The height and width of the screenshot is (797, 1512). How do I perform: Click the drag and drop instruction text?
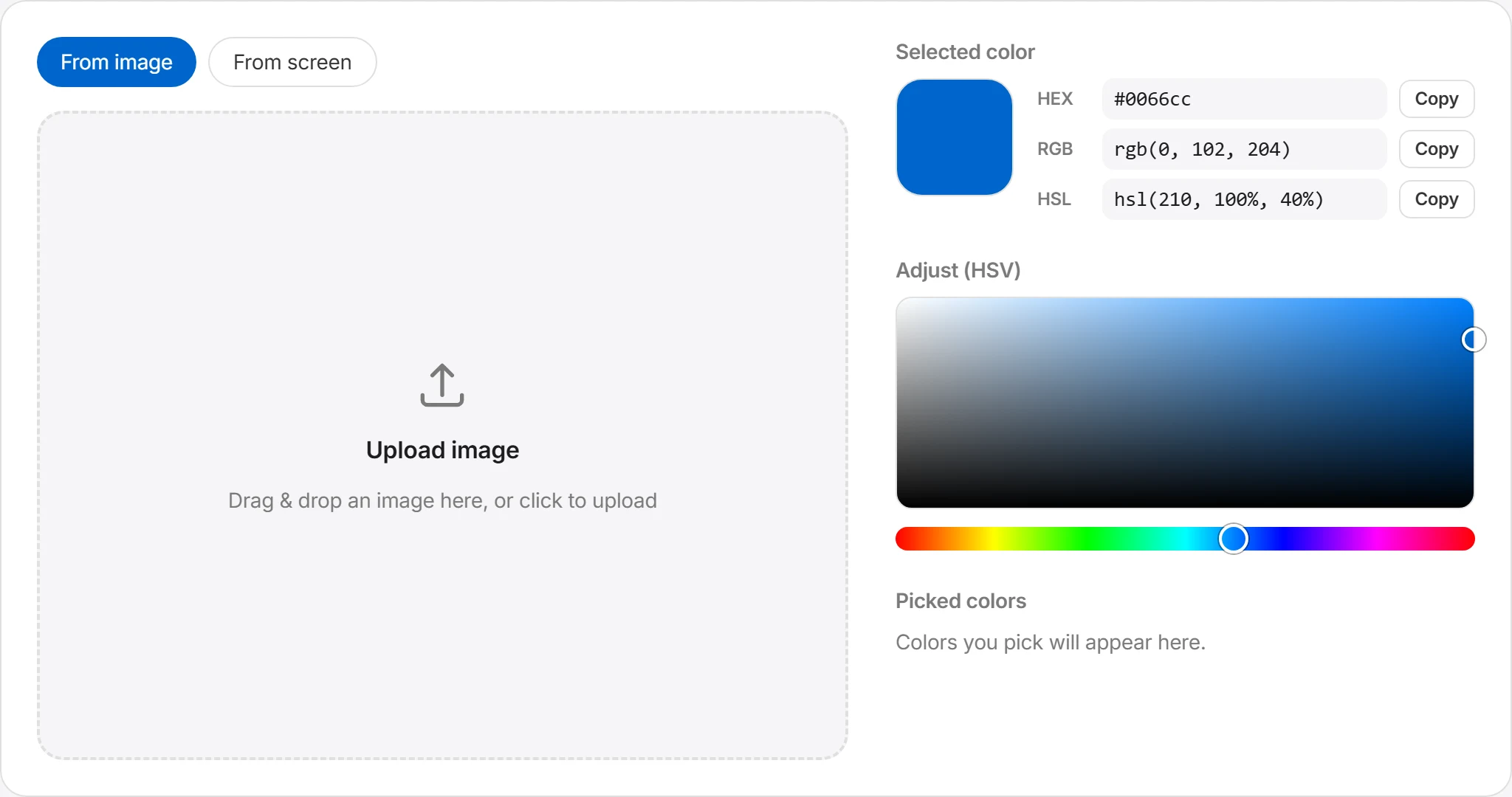pyautogui.click(x=442, y=500)
